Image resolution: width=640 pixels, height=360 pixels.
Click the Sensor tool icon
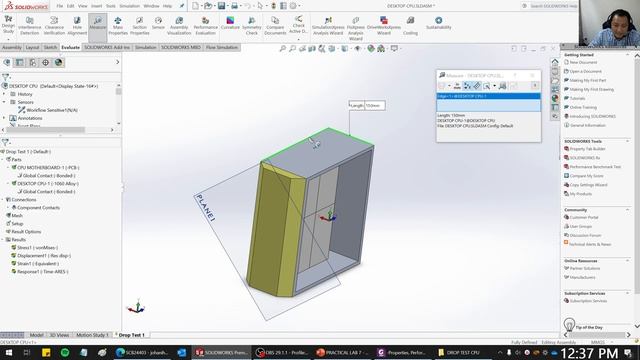pyautogui.click(x=158, y=24)
